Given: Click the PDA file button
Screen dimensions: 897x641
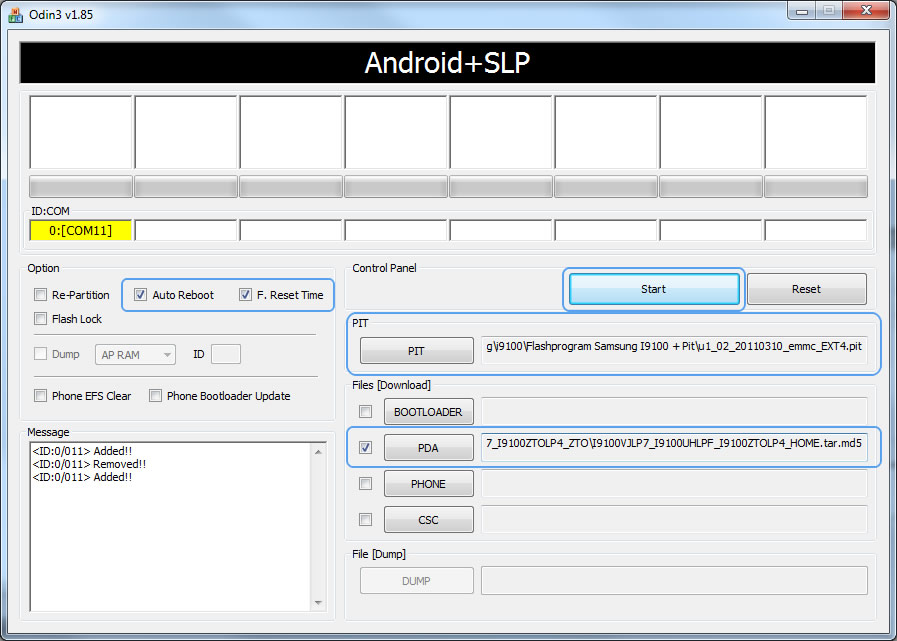Looking at the screenshot, I should (x=428, y=448).
